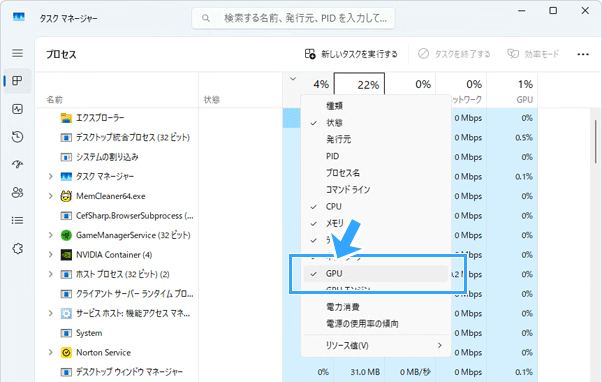Enable the 発行元 column in menu
The height and width of the screenshot is (382, 602).
[x=375, y=139]
